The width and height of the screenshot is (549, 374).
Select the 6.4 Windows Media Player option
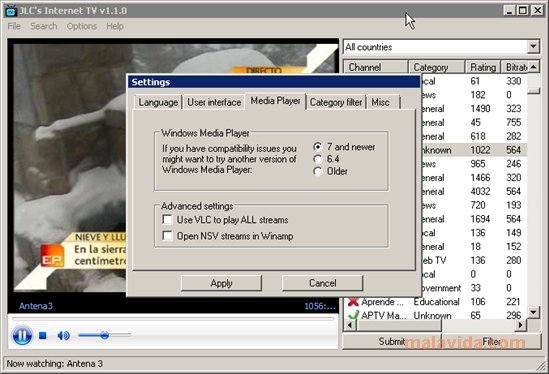pos(318,159)
